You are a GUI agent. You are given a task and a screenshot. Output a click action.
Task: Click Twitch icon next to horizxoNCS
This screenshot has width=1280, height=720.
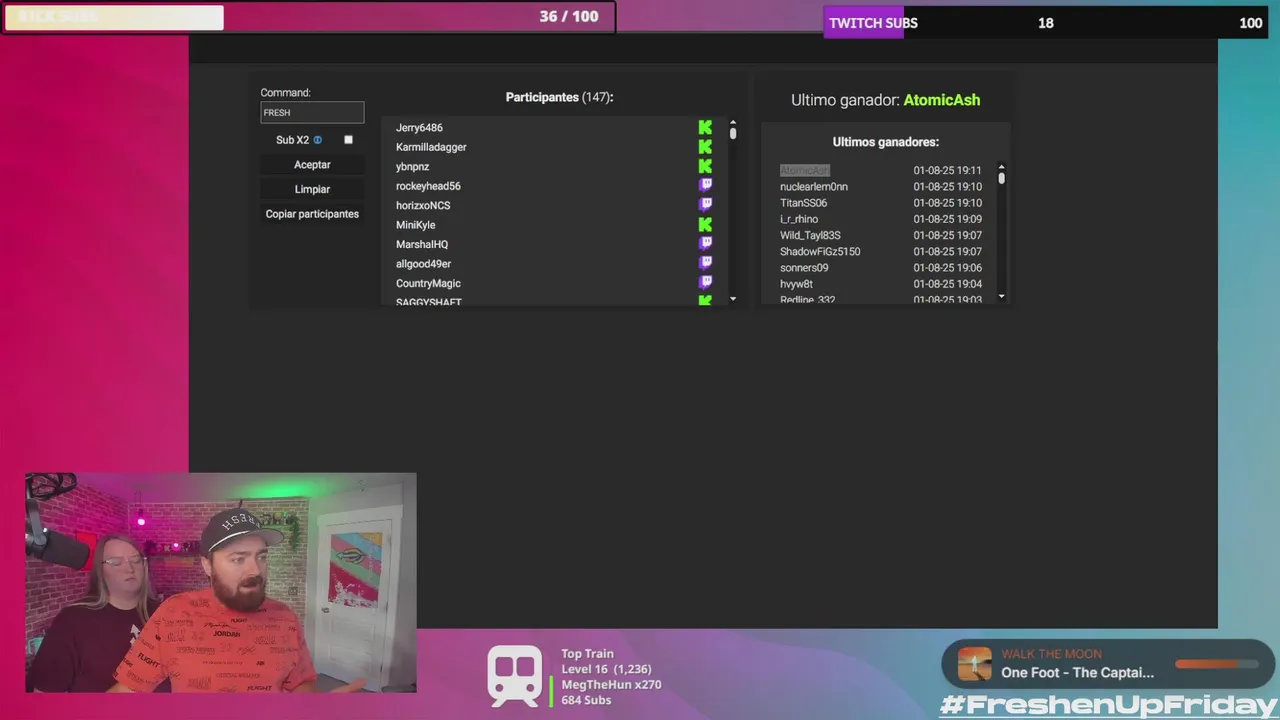[x=705, y=205]
